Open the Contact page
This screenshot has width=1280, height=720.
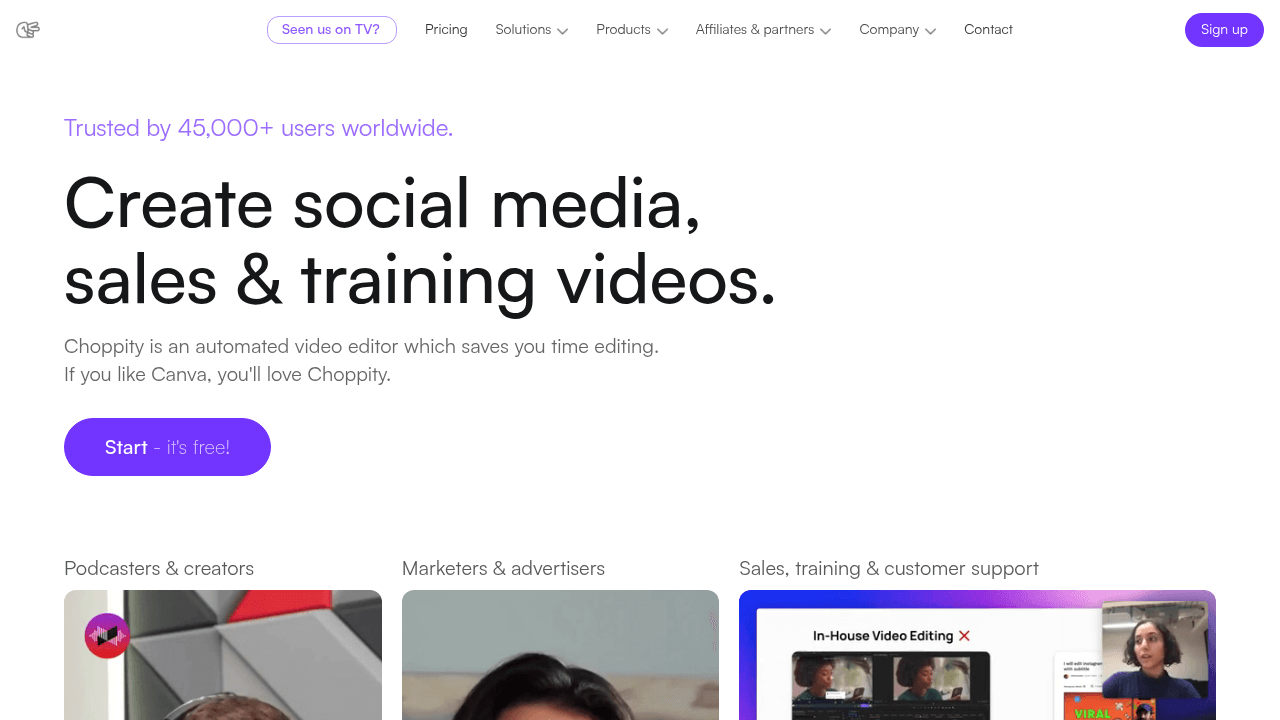(988, 30)
